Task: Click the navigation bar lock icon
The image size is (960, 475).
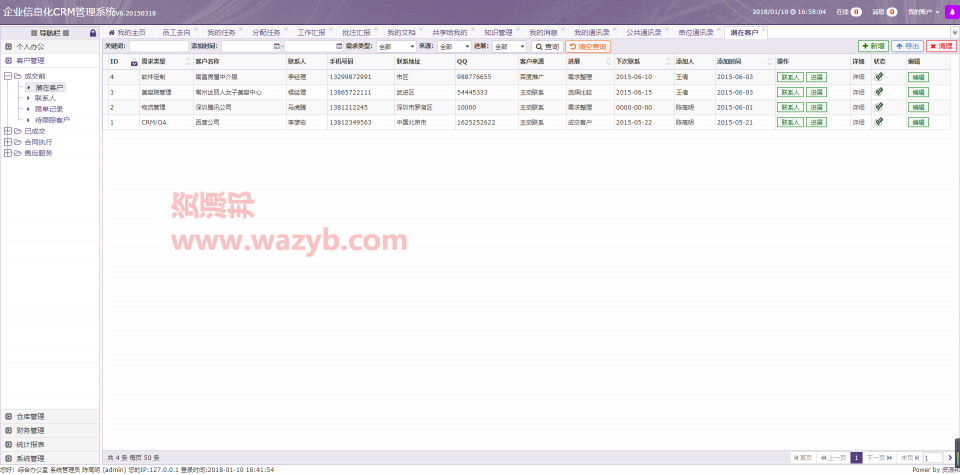Action: (x=92, y=32)
